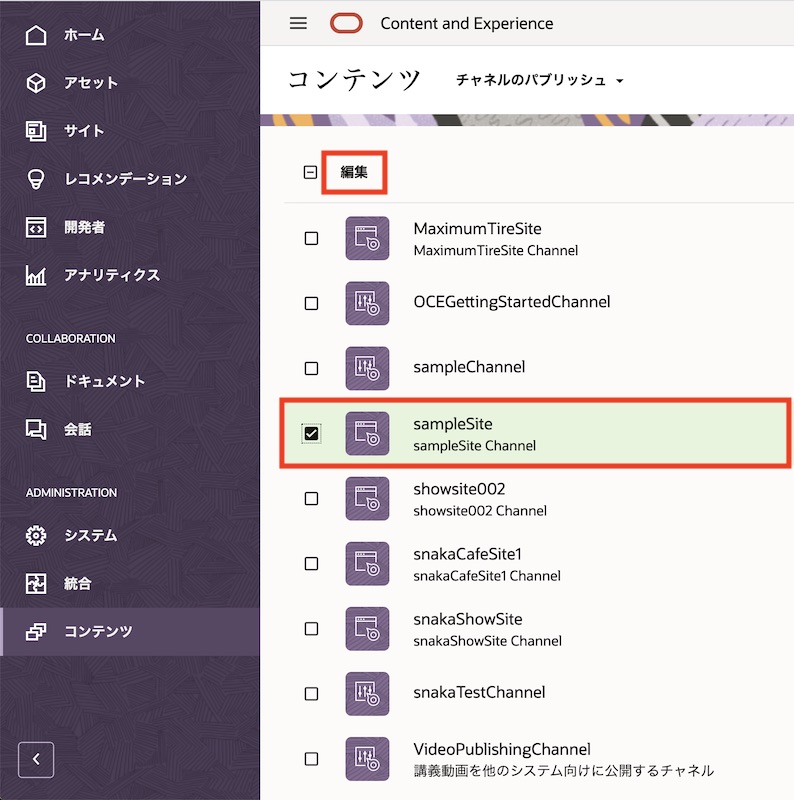Viewport: 794px width, 800px height.
Task: Click the Oracle logo icon
Action: coord(346,24)
